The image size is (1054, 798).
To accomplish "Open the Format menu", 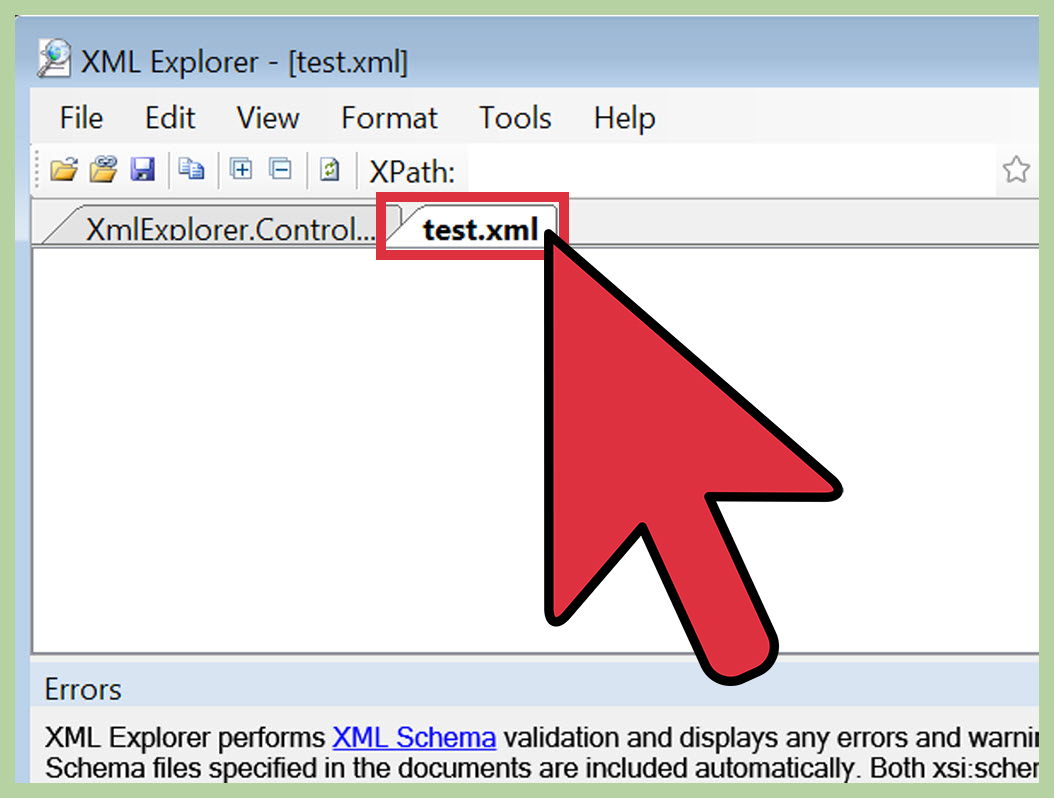I will pyautogui.click(x=389, y=118).
